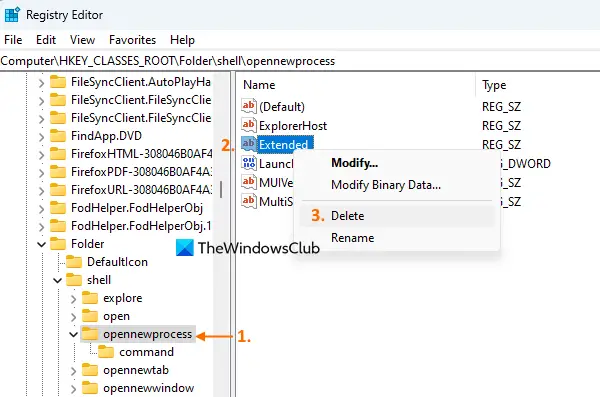Select the command subkey
Viewport: 600px width, 397px height.
[146, 352]
